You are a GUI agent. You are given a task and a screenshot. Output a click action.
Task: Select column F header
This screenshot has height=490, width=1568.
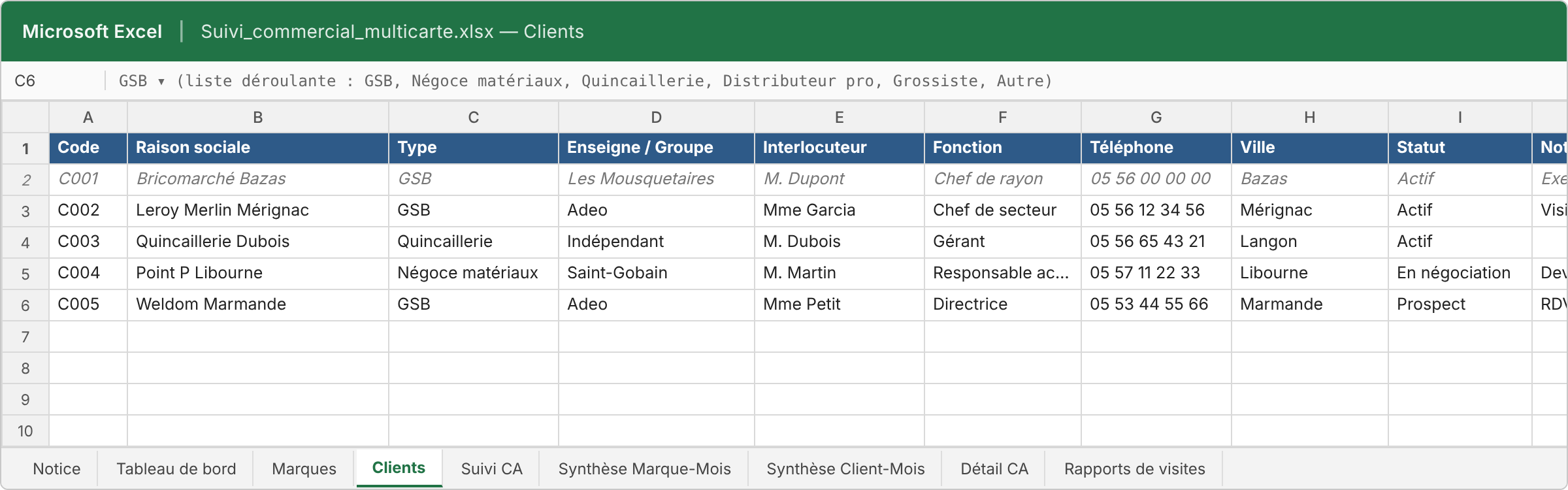coord(1003,117)
